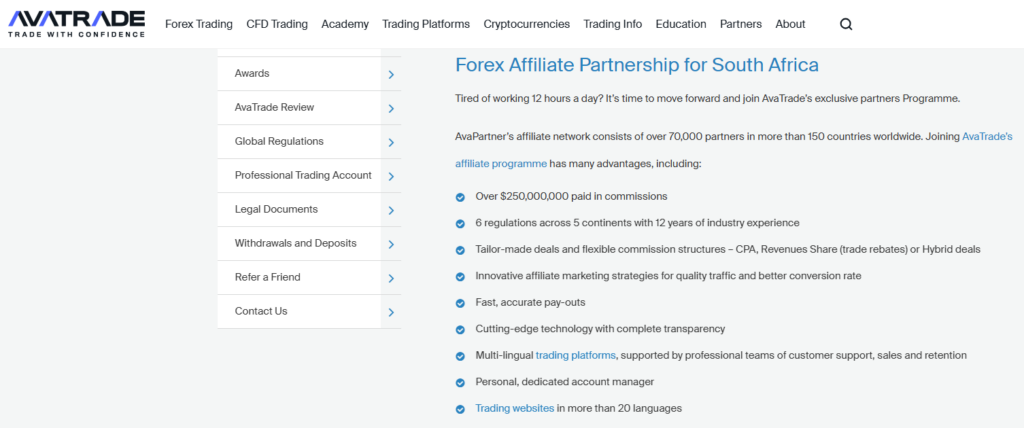Select the Withdrawals and Deposits label
Image resolution: width=1024 pixels, height=428 pixels.
click(296, 243)
